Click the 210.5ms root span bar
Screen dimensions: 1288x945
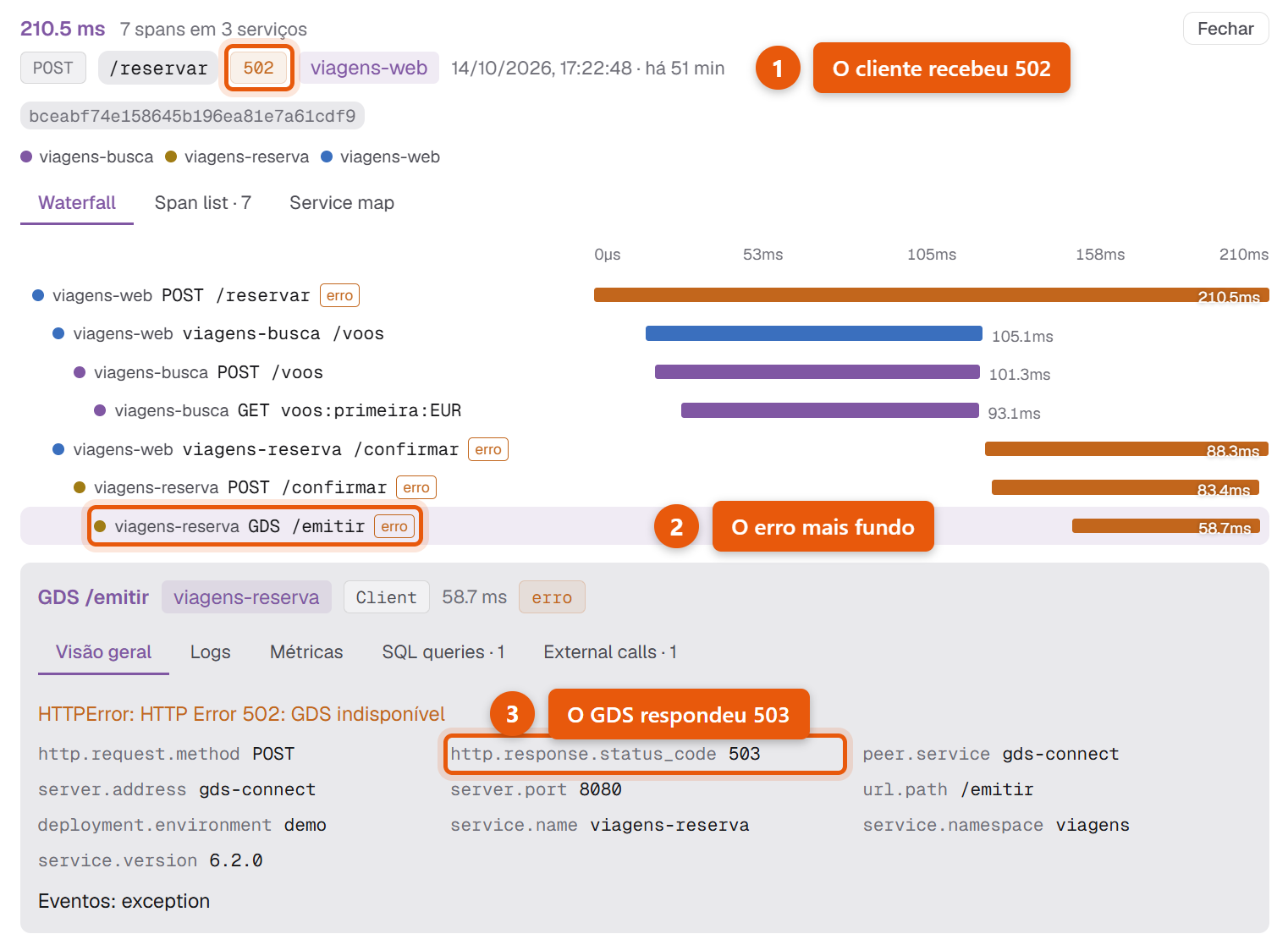pyautogui.click(x=932, y=295)
